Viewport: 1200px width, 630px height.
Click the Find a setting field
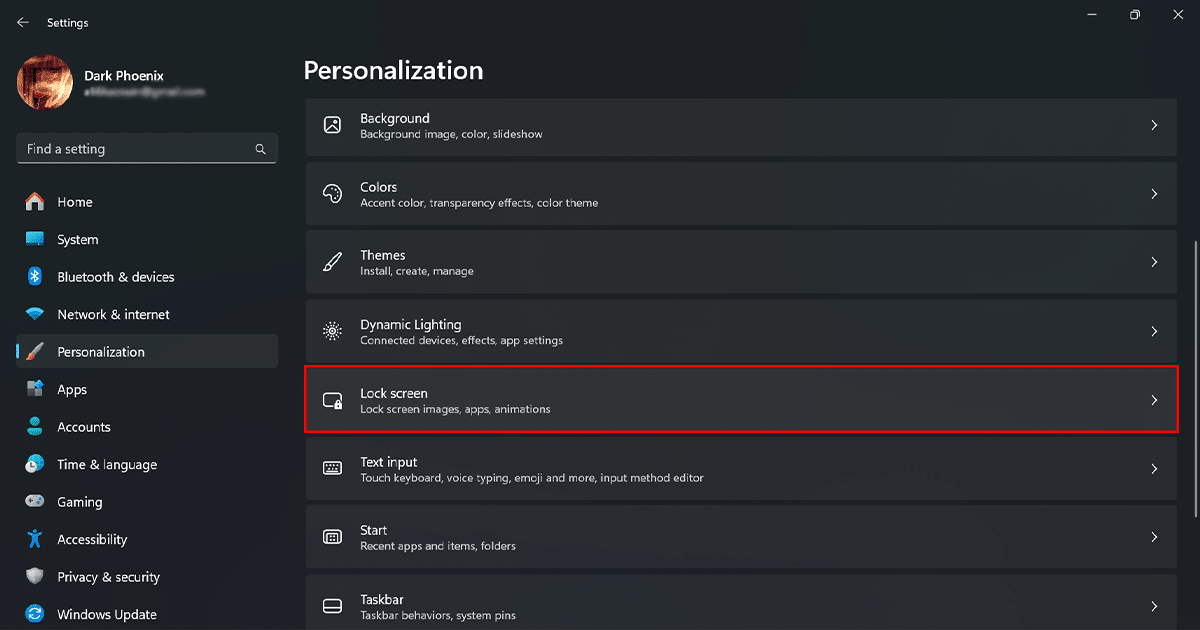[135, 149]
